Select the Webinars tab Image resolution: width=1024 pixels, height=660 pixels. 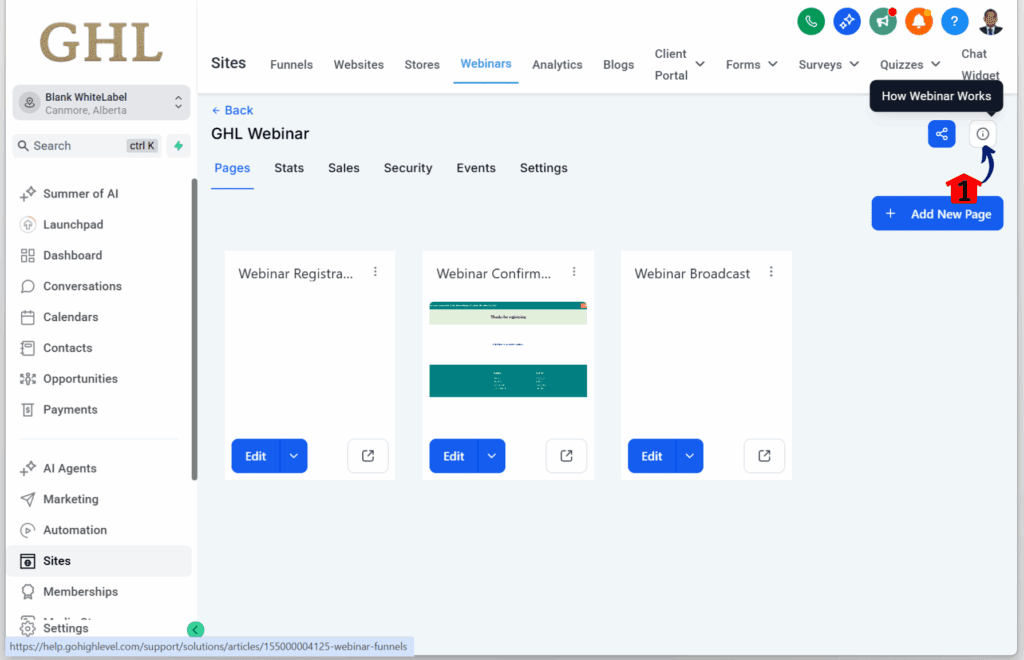[486, 64]
